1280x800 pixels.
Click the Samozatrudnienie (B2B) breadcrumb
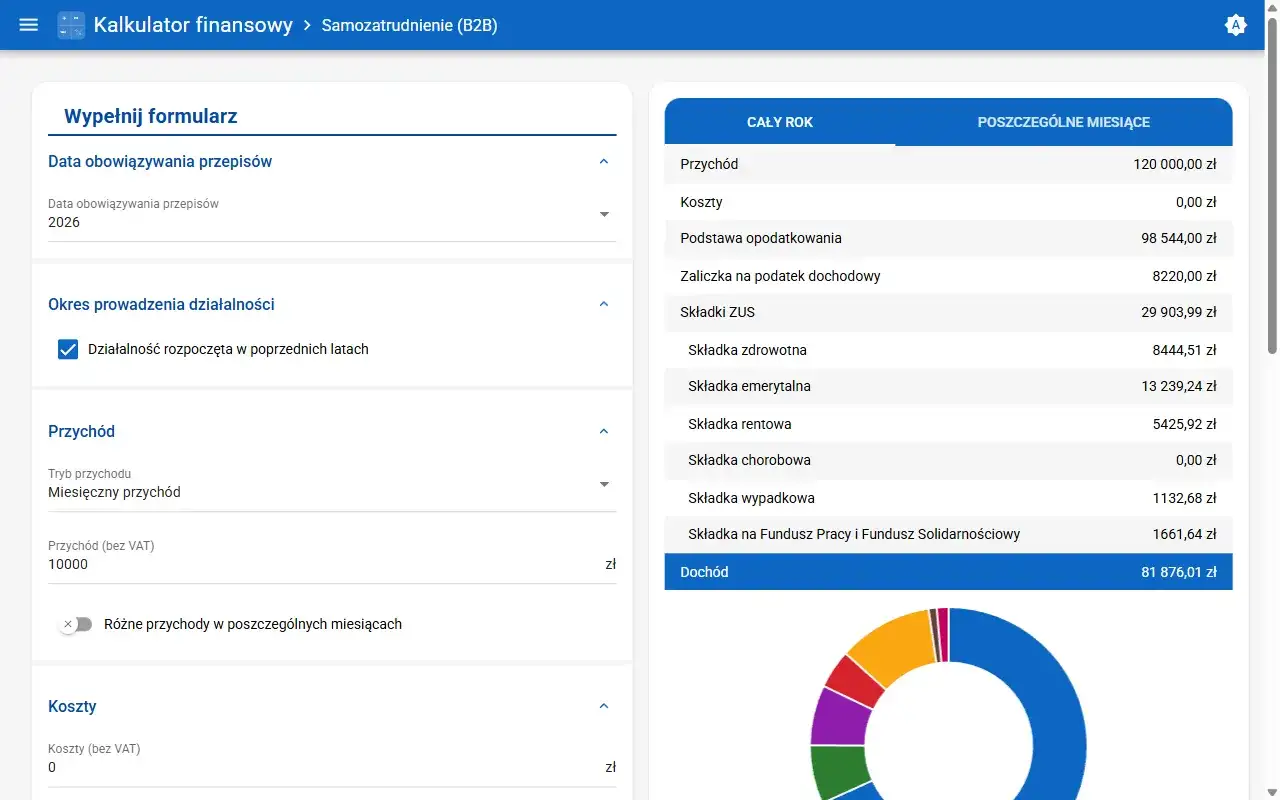410,25
